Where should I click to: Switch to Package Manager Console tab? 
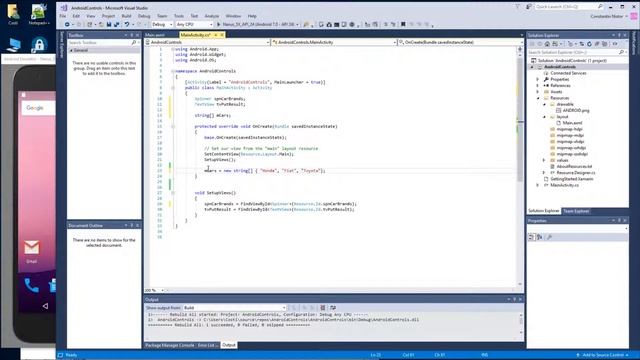tap(170, 345)
